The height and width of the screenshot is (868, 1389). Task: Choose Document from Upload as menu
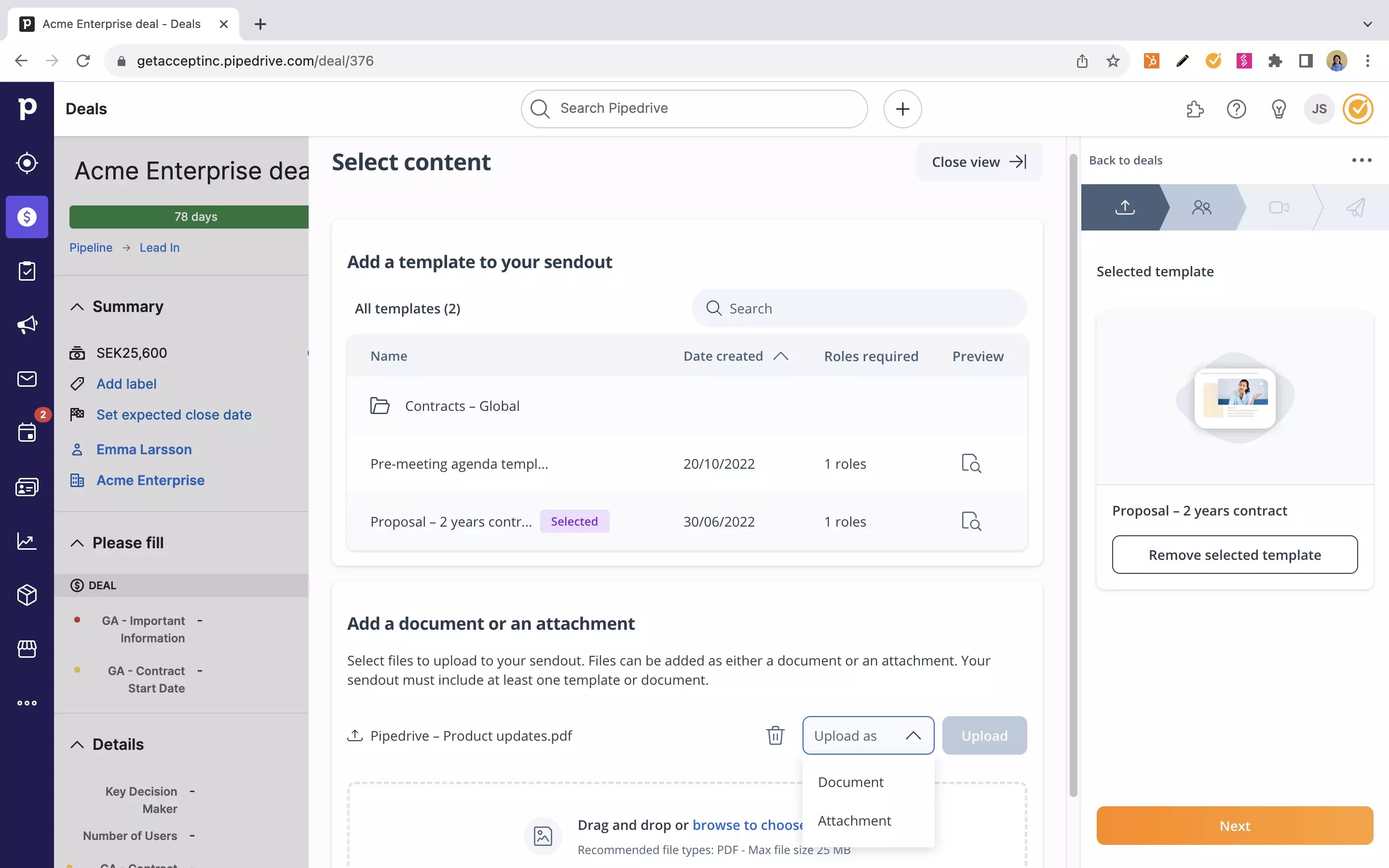coord(868,782)
